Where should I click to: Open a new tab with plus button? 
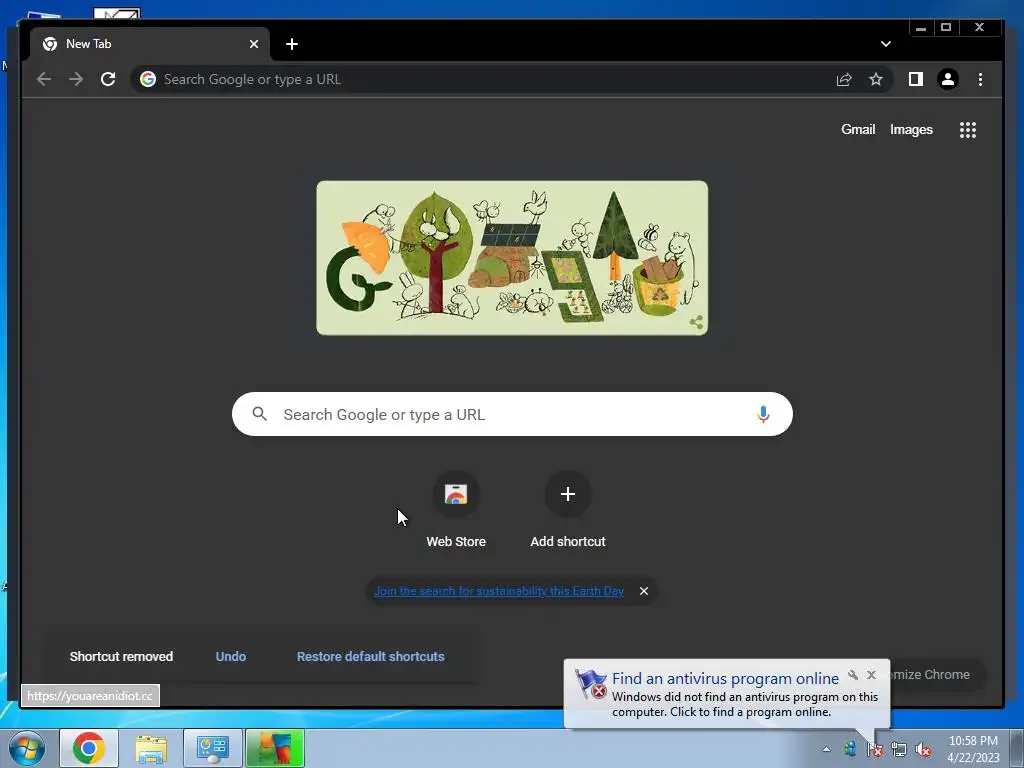click(x=292, y=44)
